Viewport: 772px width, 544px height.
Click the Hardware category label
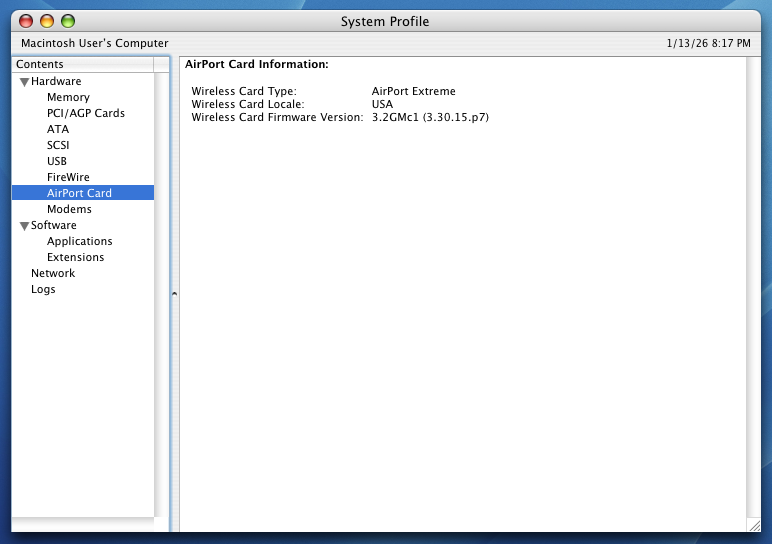(x=56, y=81)
